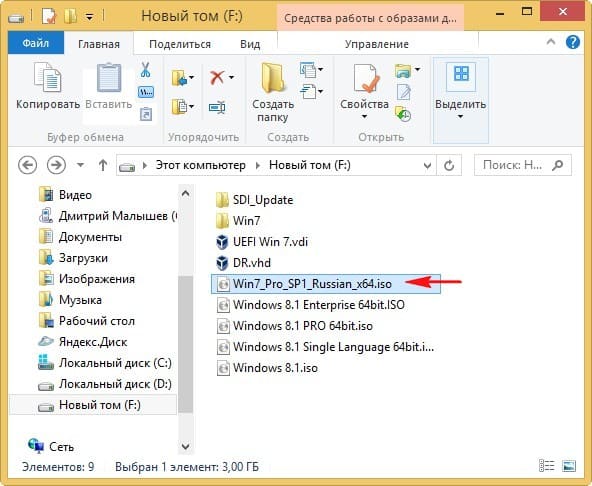Select Windows 8.1 Enterprise 64bit.ISO file
Viewport: 592px width, 486px height.
click(319, 305)
